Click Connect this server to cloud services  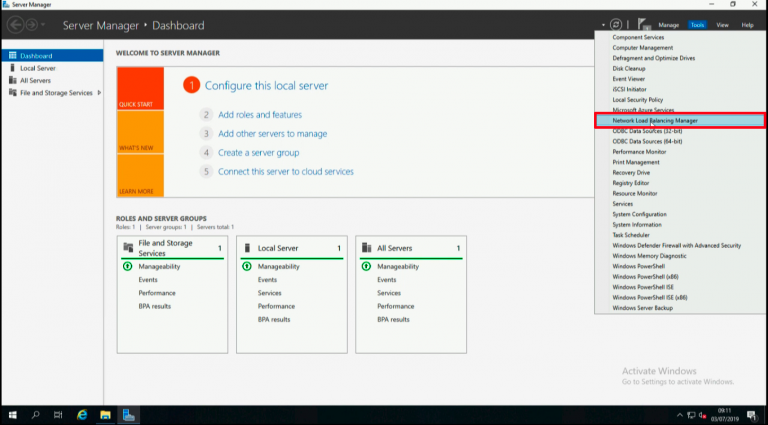286,171
